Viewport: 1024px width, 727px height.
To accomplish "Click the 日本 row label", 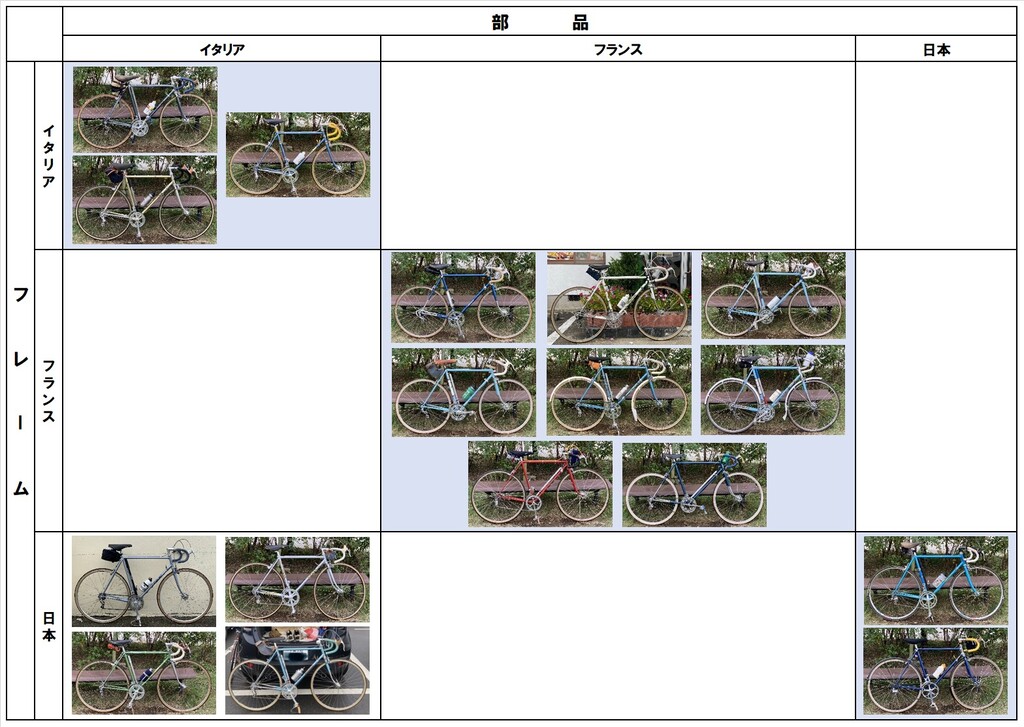I will click(x=48, y=626).
